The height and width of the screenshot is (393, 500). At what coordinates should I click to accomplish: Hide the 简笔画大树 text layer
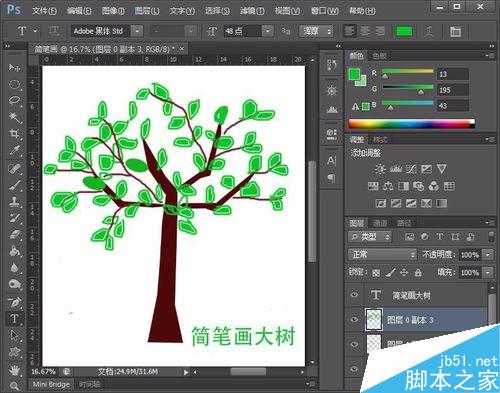click(x=354, y=294)
